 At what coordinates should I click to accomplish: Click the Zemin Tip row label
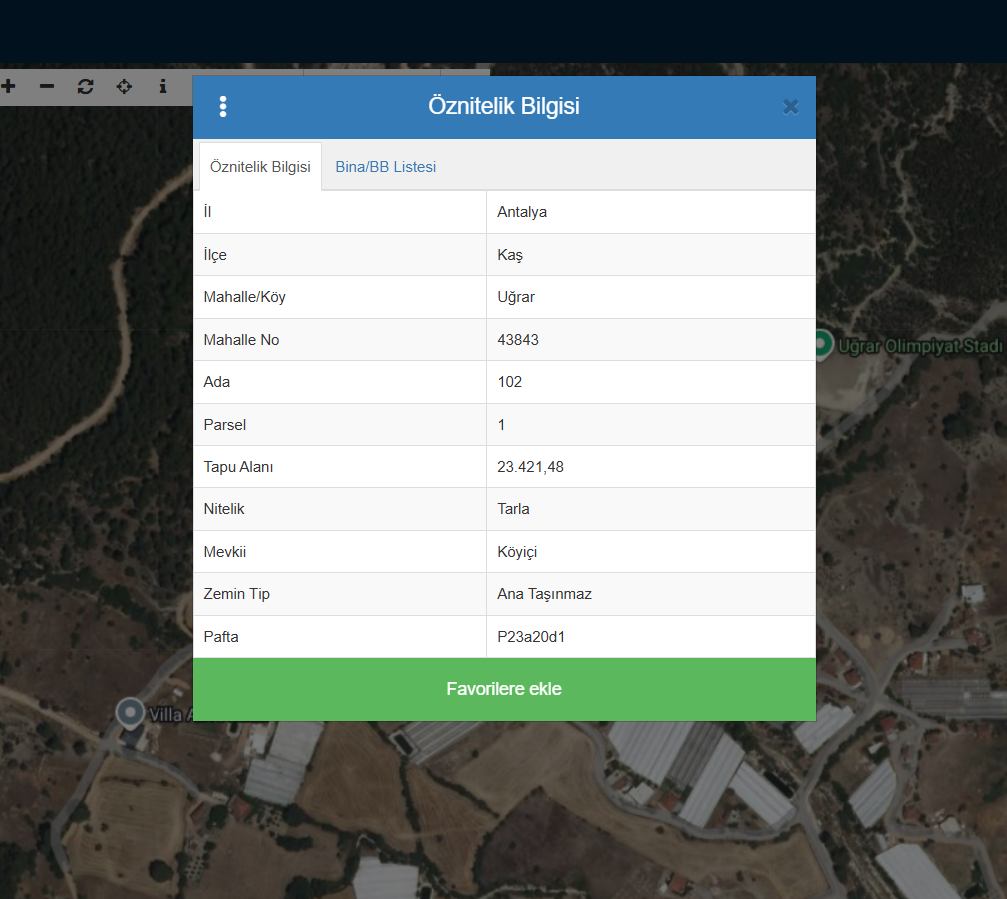pyautogui.click(x=236, y=594)
